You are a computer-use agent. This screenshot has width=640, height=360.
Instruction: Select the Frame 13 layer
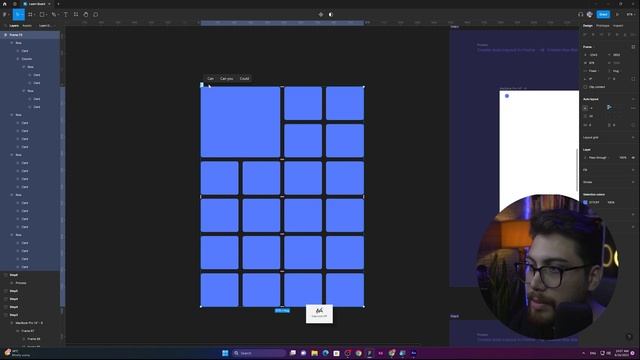point(30,35)
